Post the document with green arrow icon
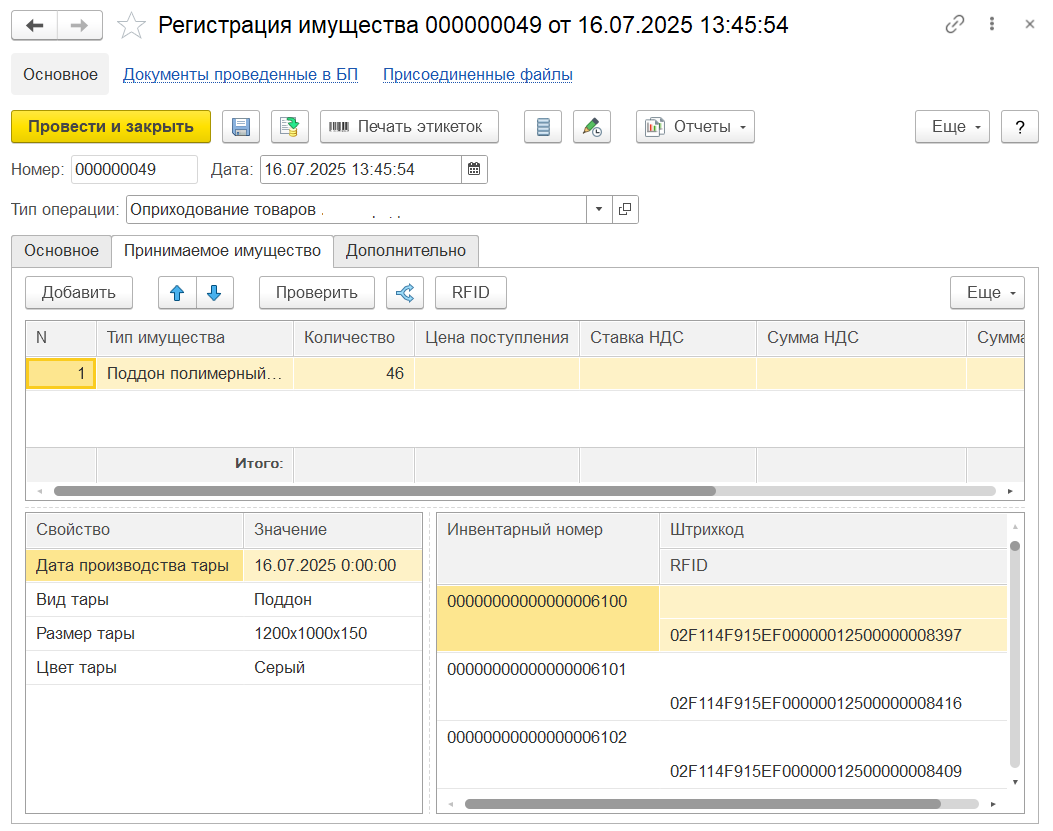Image resolution: width=1053 pixels, height=831 pixels. click(x=289, y=127)
